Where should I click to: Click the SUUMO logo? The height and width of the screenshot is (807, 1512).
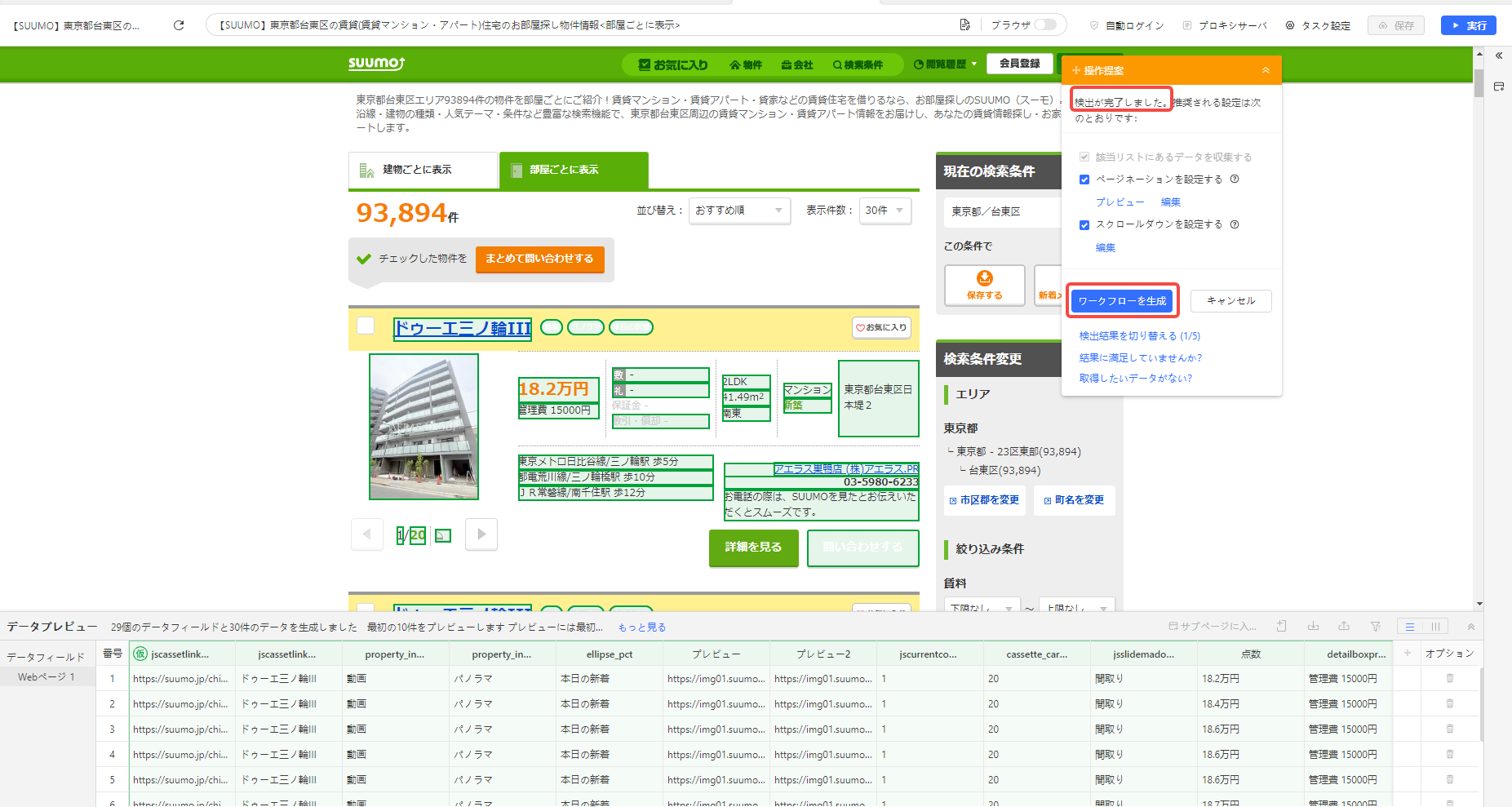376,63
